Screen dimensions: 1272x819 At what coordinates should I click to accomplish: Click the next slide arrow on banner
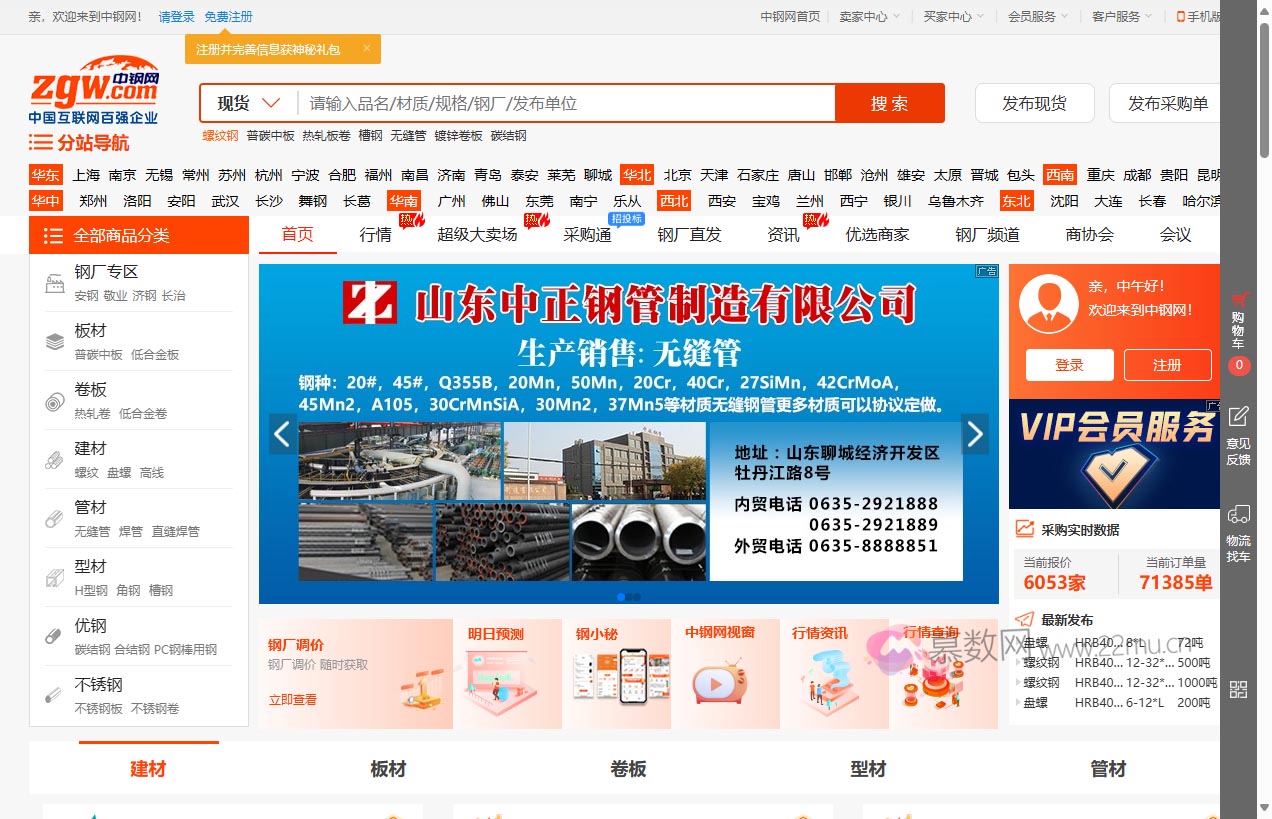(975, 434)
